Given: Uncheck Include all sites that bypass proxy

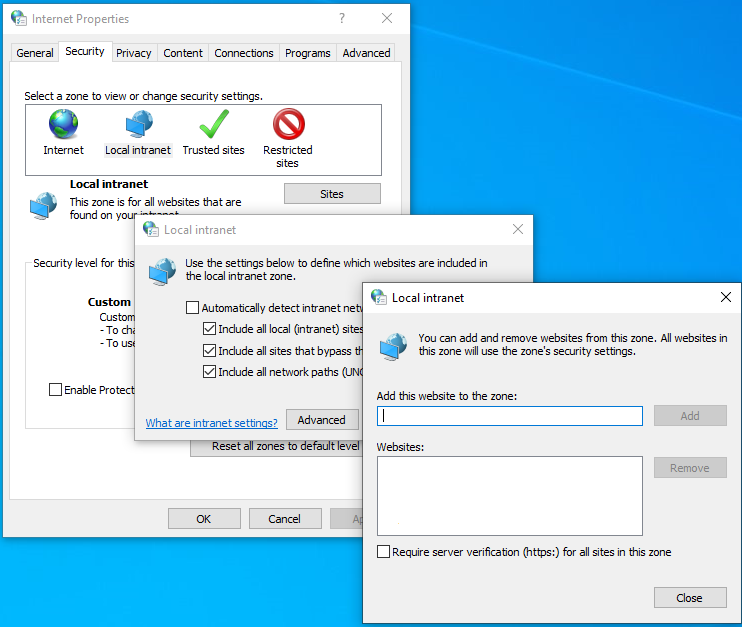Looking at the screenshot, I should pos(209,350).
